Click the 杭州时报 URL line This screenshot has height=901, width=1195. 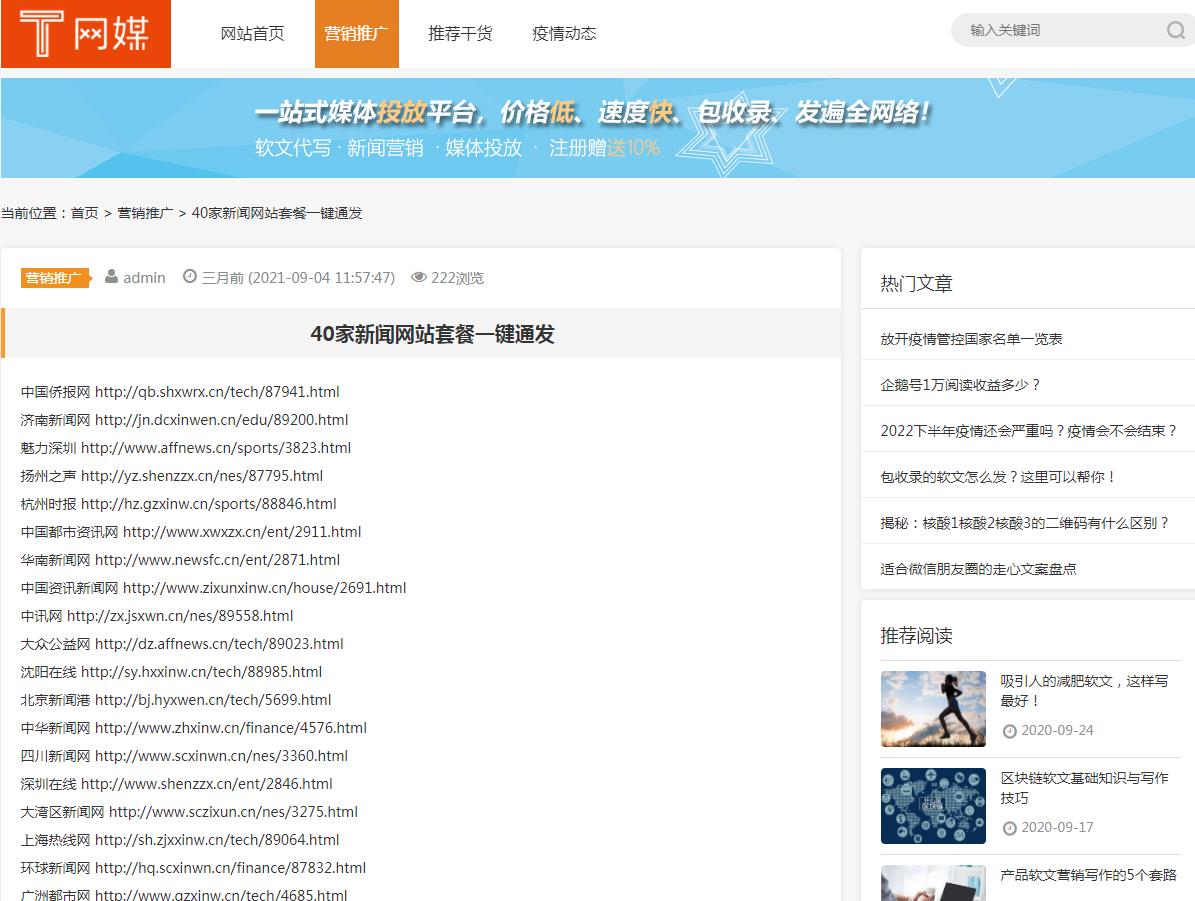pyautogui.click(x=178, y=504)
